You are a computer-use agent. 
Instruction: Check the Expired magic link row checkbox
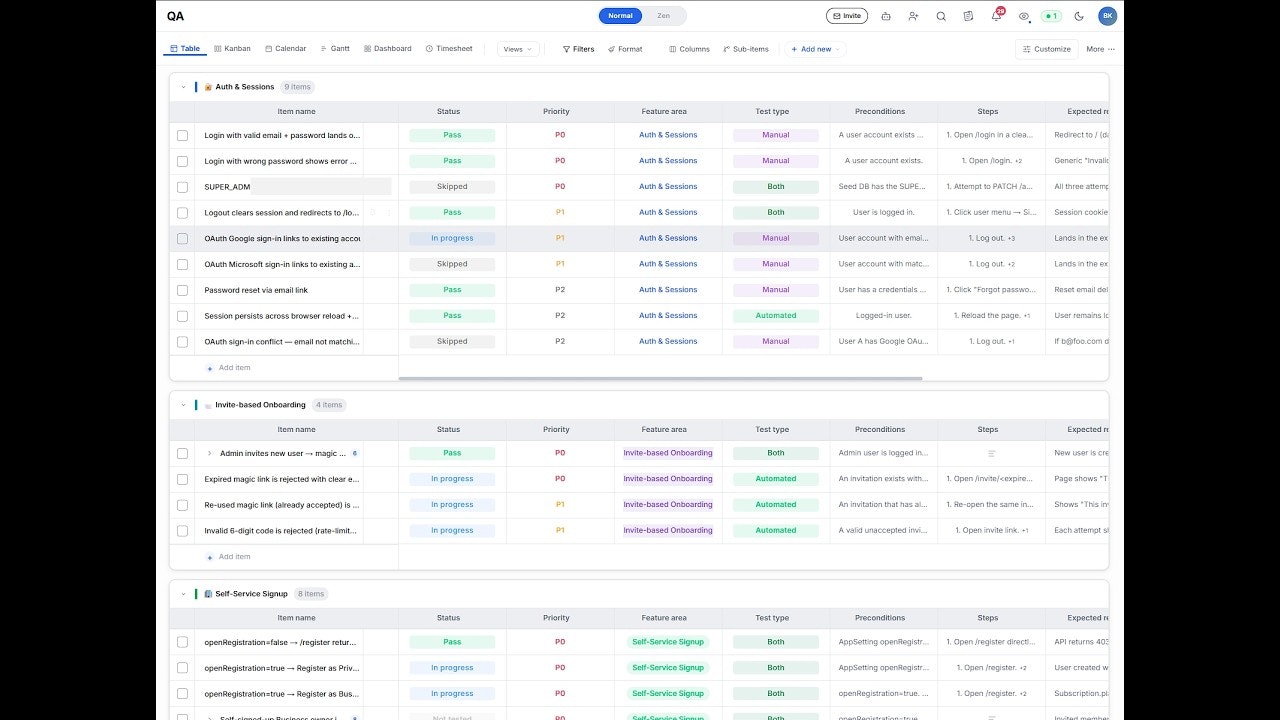[182, 479]
